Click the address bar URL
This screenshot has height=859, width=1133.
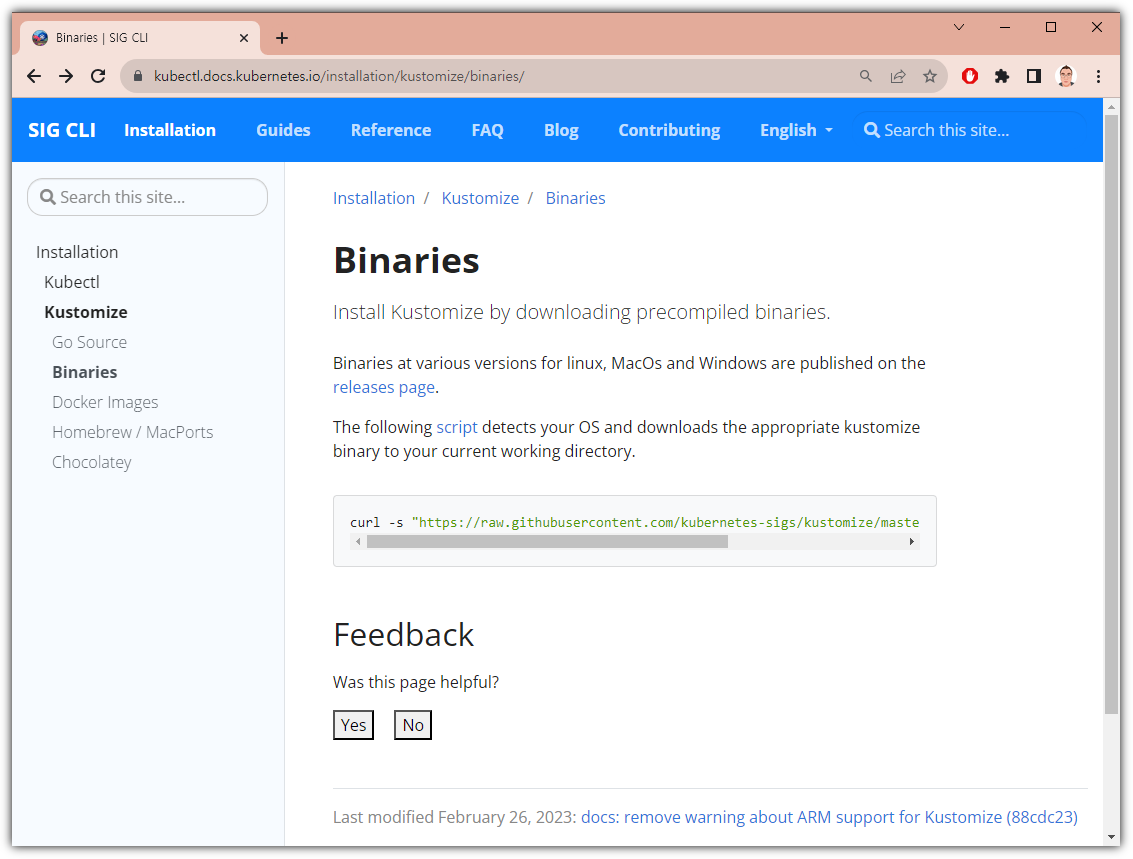[339, 76]
